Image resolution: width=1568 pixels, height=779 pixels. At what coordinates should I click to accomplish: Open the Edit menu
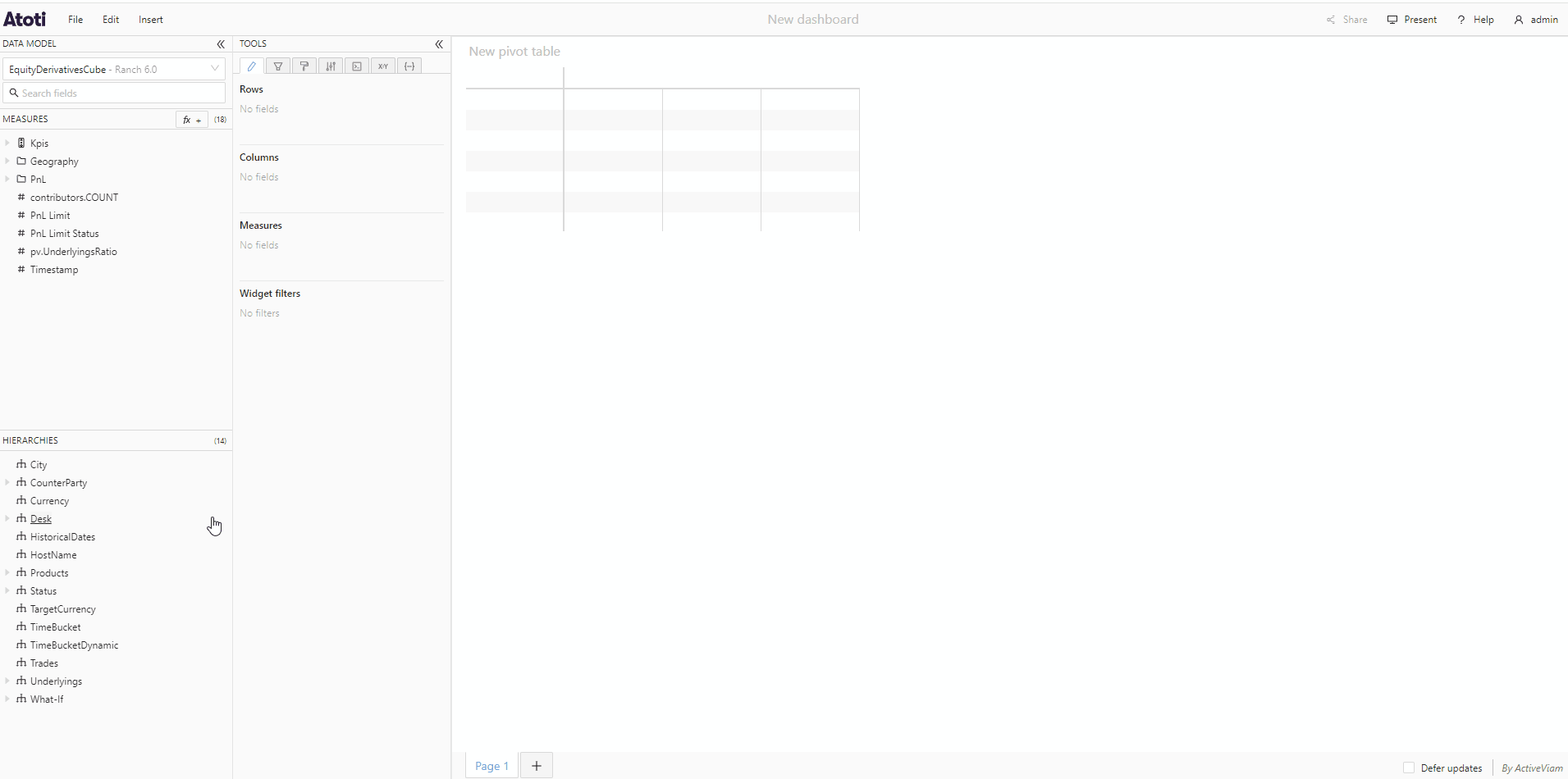[111, 20]
